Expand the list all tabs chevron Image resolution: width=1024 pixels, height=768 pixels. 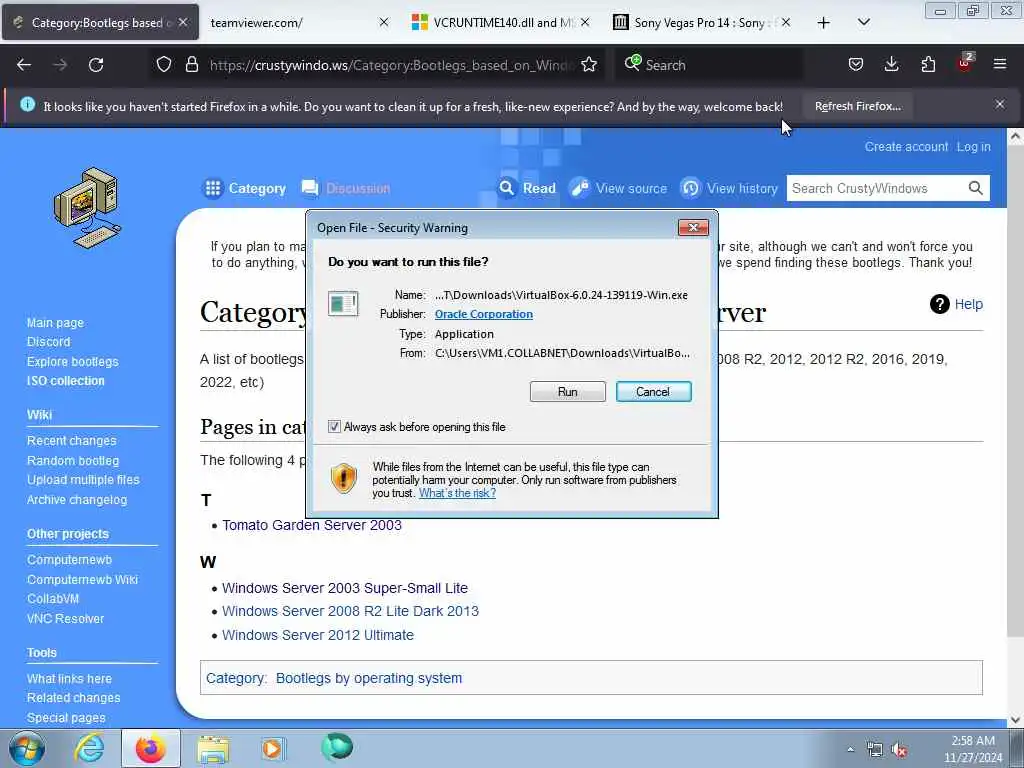click(863, 22)
